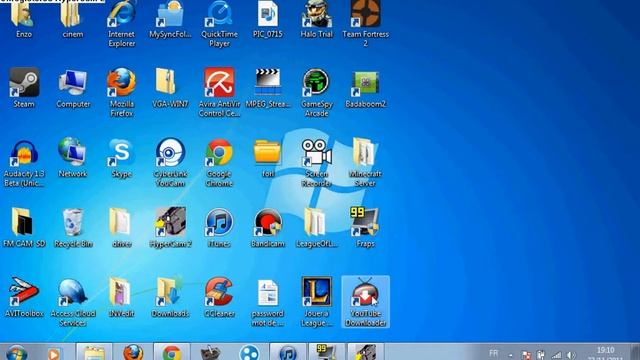
Task: Open the Enzo folder
Action: pyautogui.click(x=24, y=19)
